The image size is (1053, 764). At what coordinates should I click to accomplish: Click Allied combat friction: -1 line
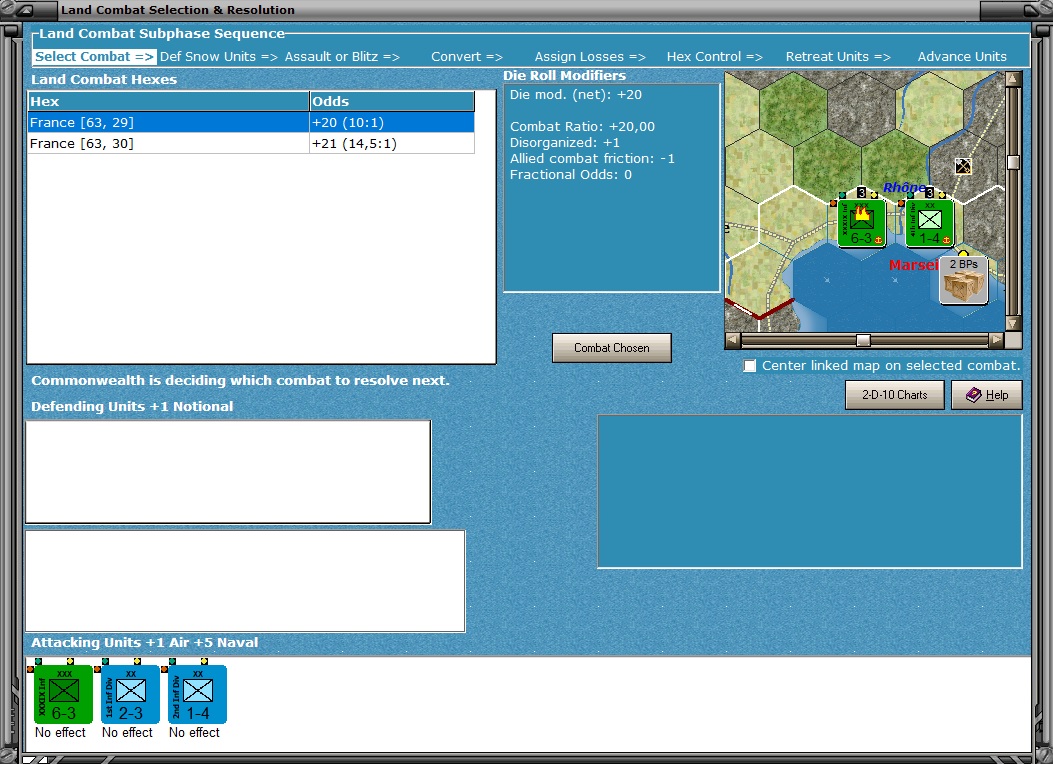(592, 158)
